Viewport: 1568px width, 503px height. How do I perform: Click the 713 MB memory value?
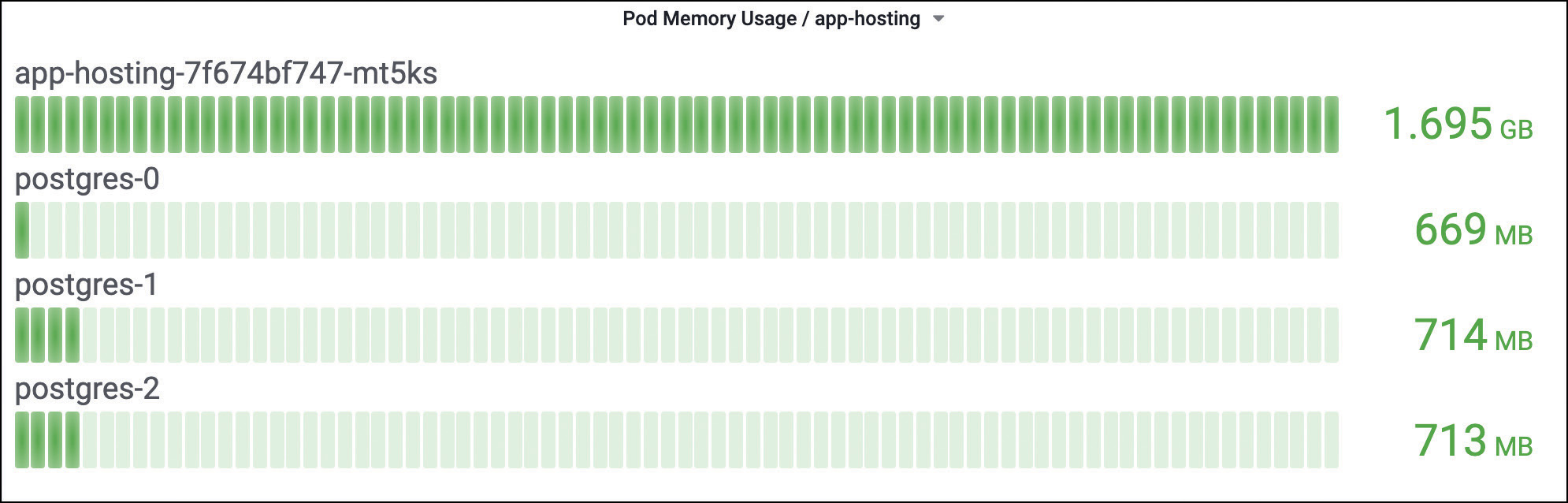coord(1450,441)
